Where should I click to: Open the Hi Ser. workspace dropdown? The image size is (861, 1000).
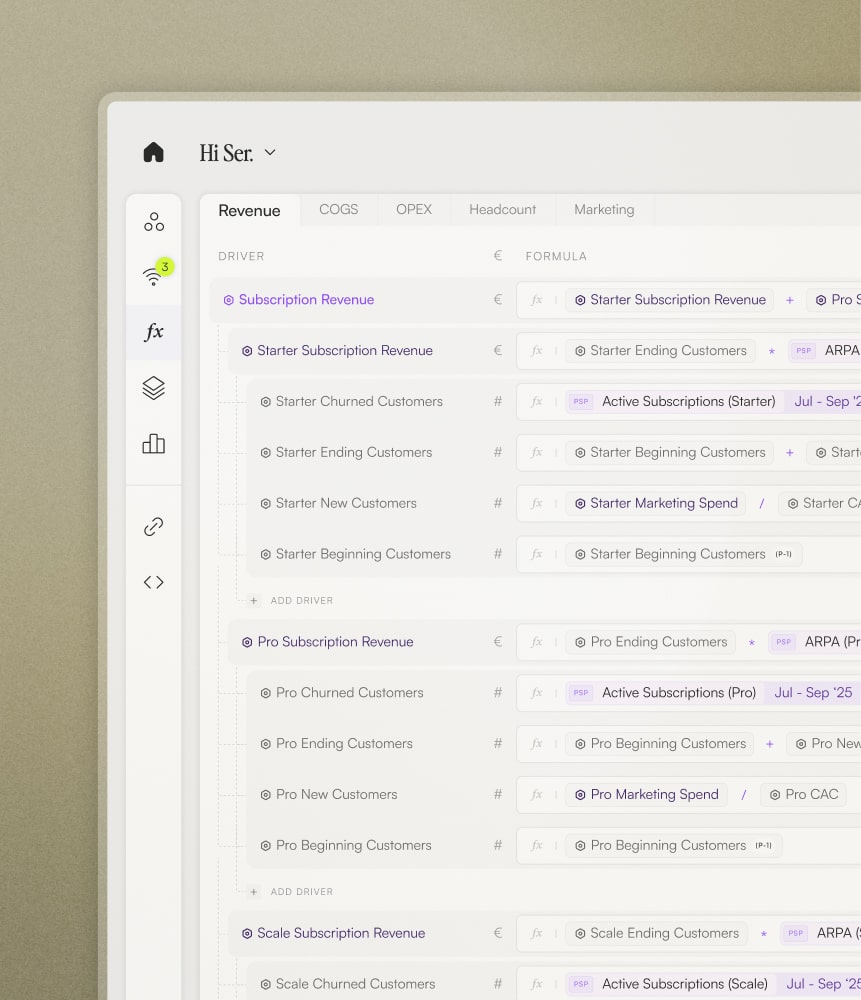(268, 153)
